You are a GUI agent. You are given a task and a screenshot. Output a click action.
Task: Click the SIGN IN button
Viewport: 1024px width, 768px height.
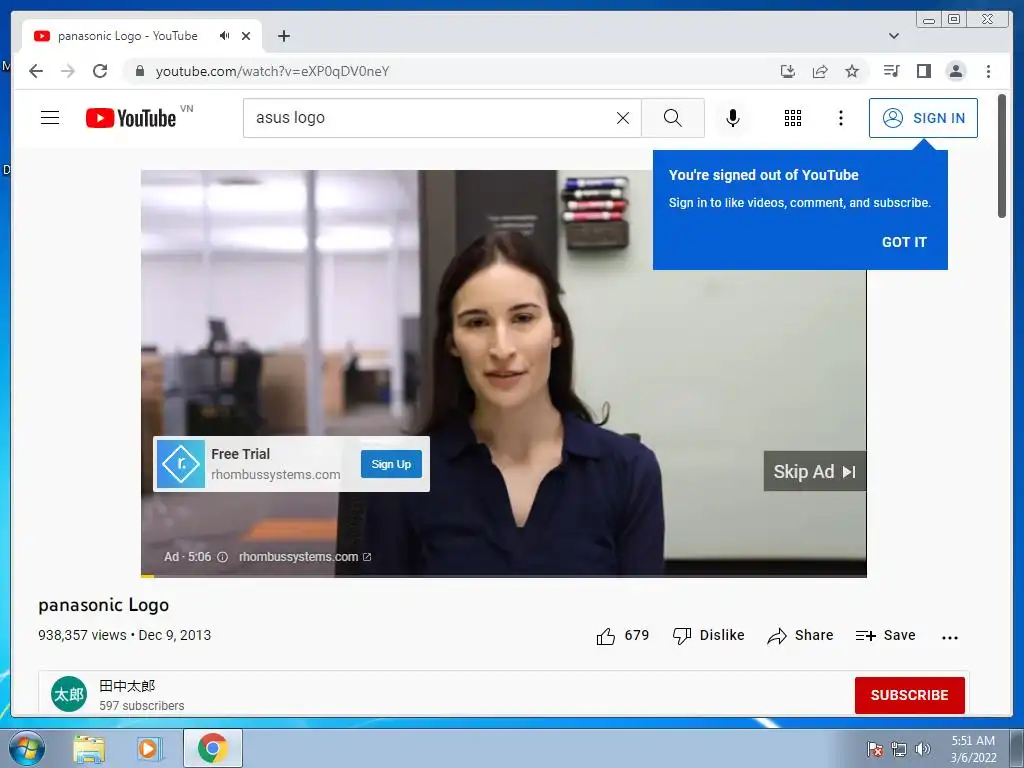923,118
